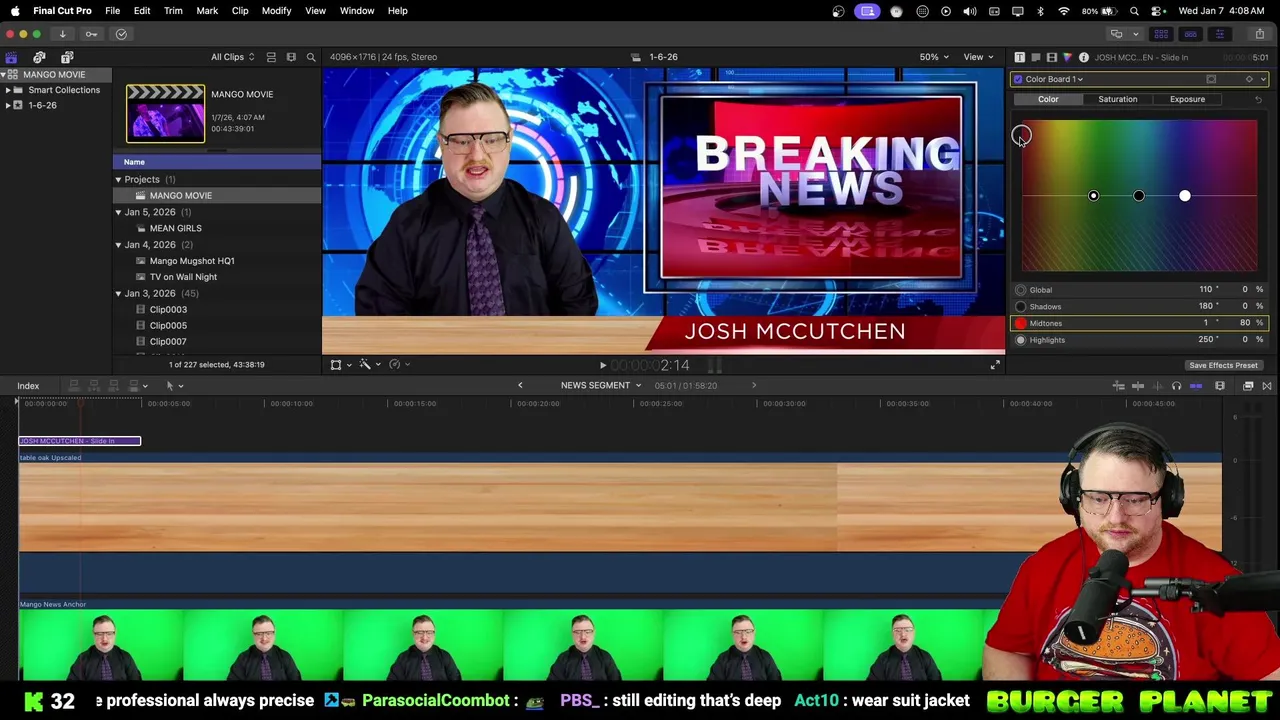Viewport: 1280px width, 720px height.
Task: Click the transform tool icon below viewer
Action: pyautogui.click(x=338, y=365)
